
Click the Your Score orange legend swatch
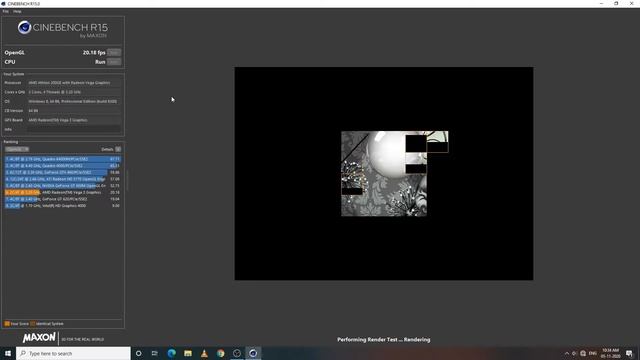[7, 324]
